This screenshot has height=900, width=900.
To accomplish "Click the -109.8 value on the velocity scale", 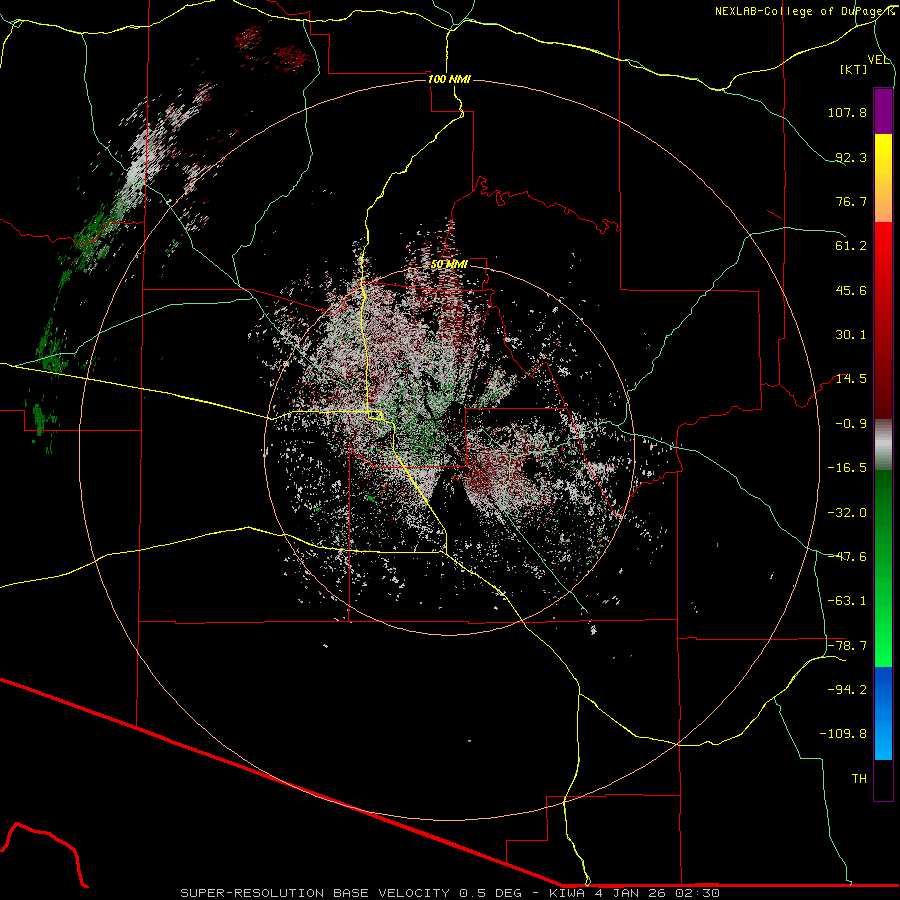I will [x=843, y=734].
